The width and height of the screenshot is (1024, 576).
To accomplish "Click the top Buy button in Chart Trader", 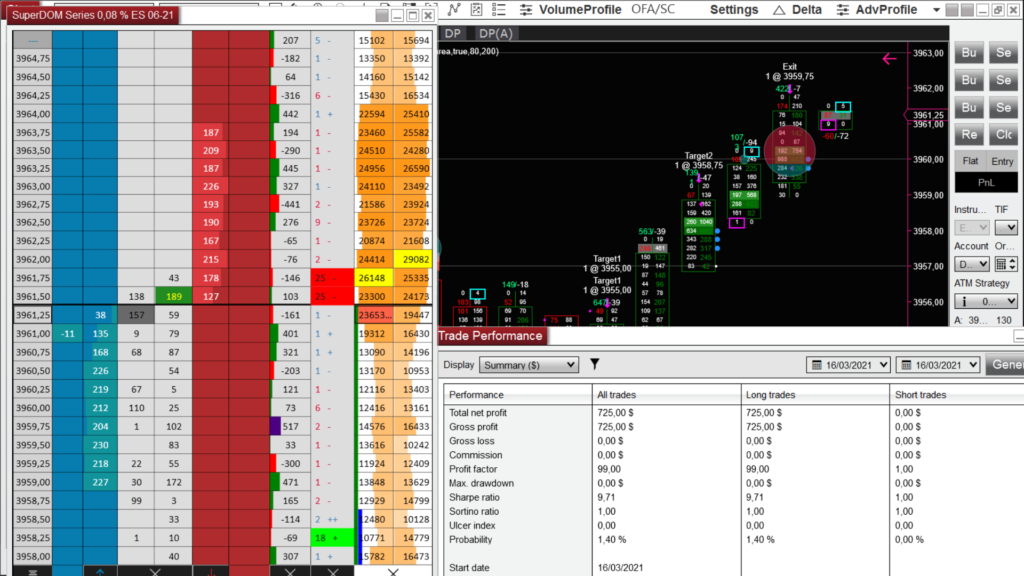I will (969, 52).
